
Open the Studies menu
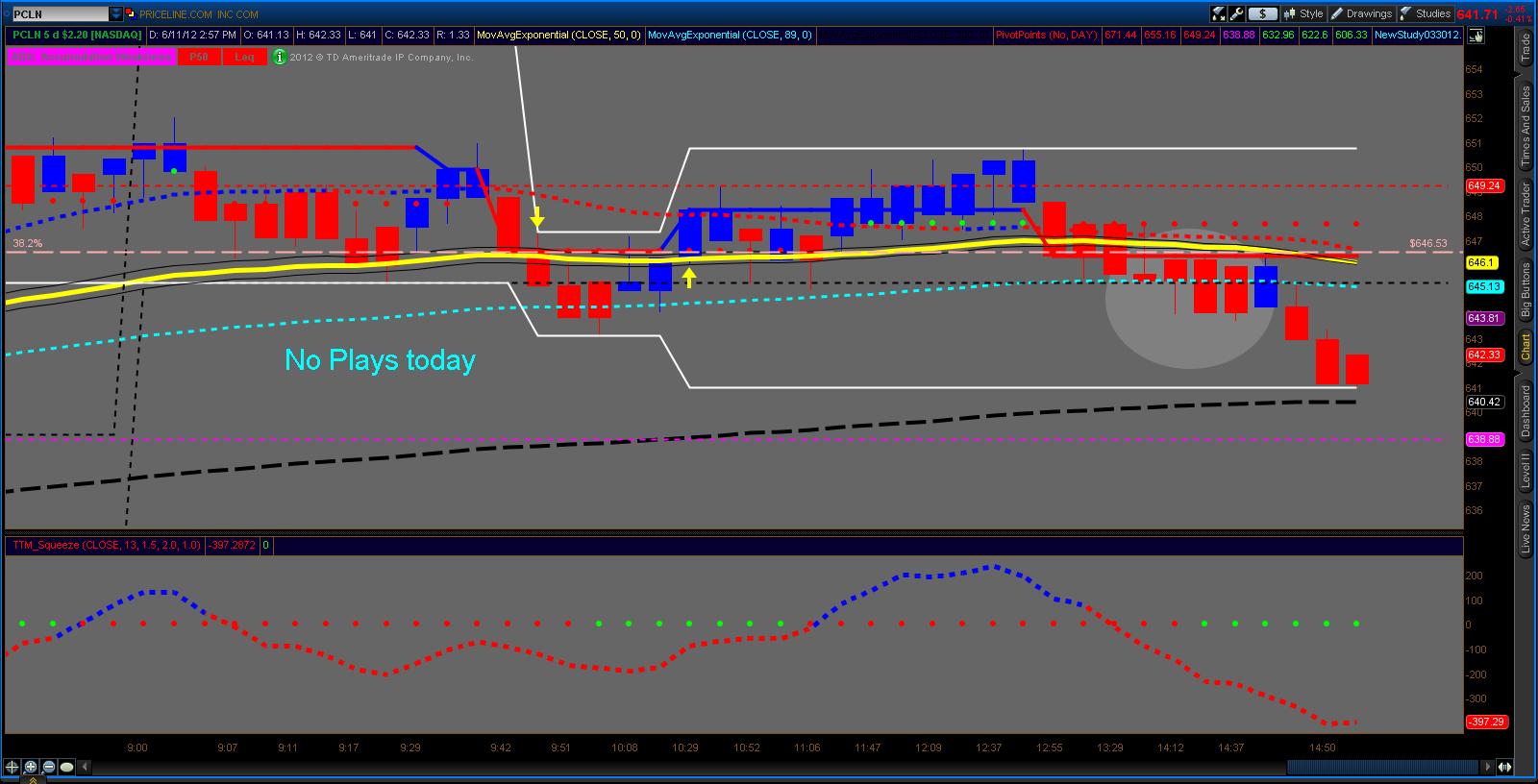(1426, 13)
